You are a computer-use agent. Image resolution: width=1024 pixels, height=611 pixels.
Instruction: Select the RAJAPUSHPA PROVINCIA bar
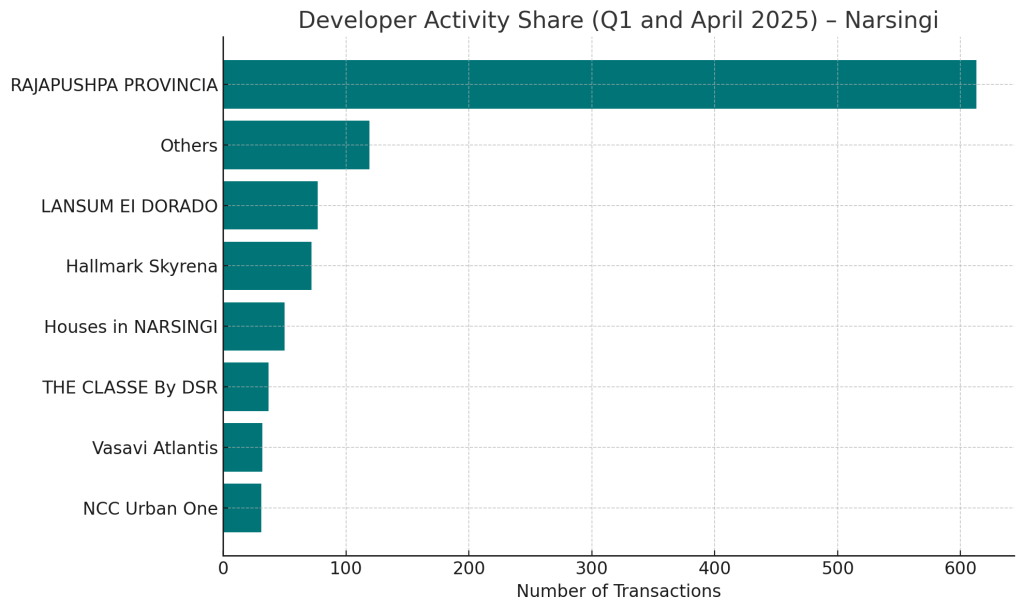pos(600,84)
